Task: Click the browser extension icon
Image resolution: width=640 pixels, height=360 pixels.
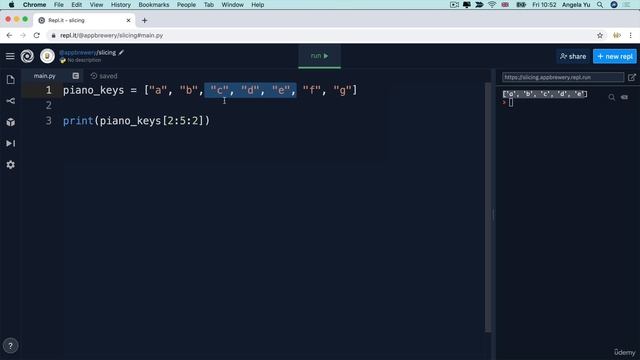Action: tap(617, 36)
